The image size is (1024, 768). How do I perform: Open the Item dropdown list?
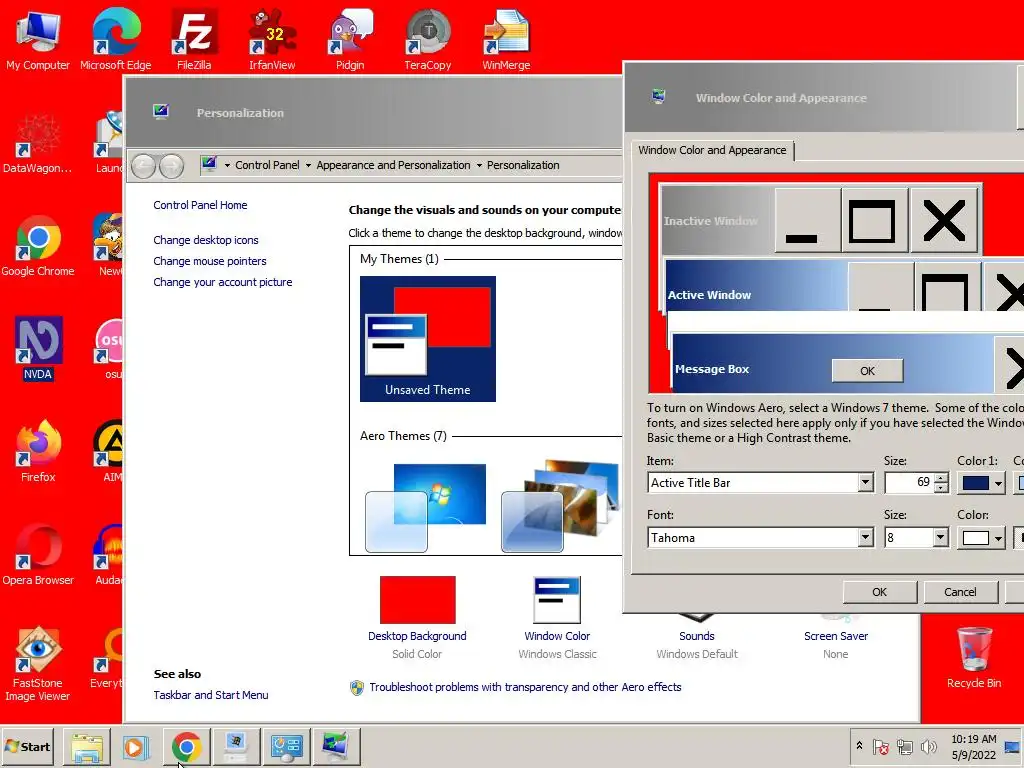click(865, 483)
